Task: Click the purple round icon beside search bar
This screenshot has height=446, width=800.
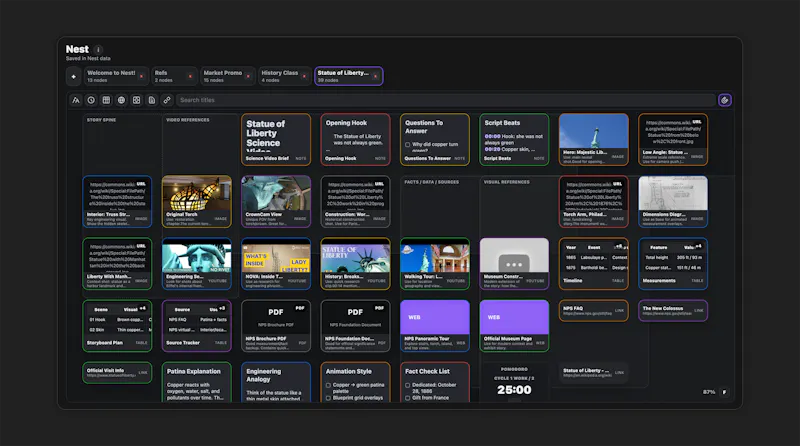Action: coord(724,100)
